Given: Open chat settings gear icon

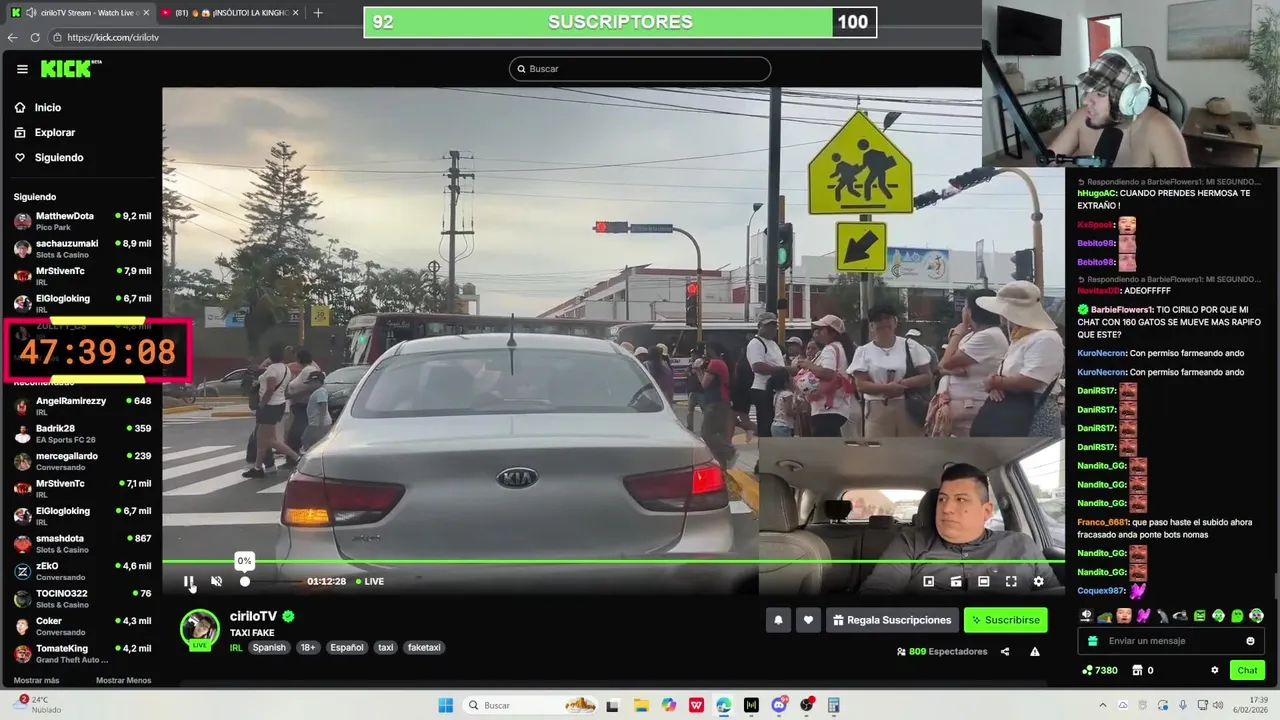Looking at the screenshot, I should [x=1215, y=670].
